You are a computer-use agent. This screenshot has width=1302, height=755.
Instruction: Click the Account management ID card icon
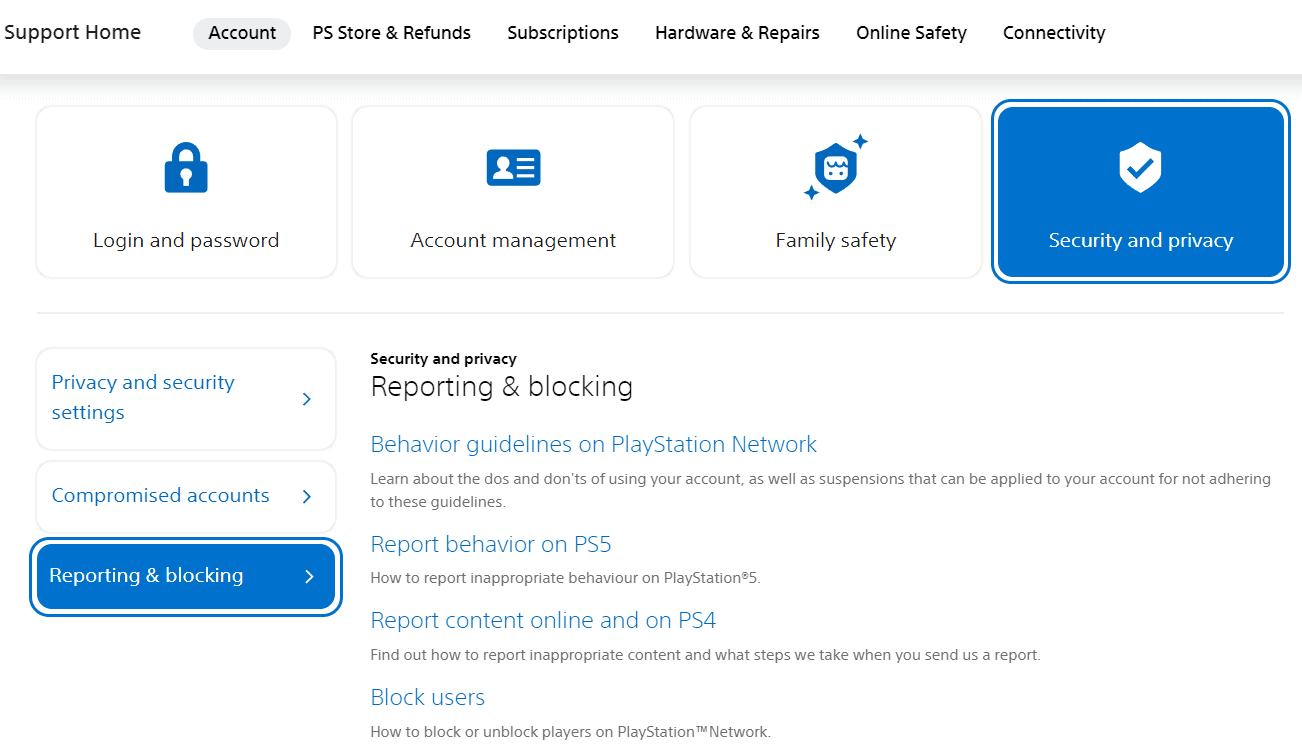[512, 167]
